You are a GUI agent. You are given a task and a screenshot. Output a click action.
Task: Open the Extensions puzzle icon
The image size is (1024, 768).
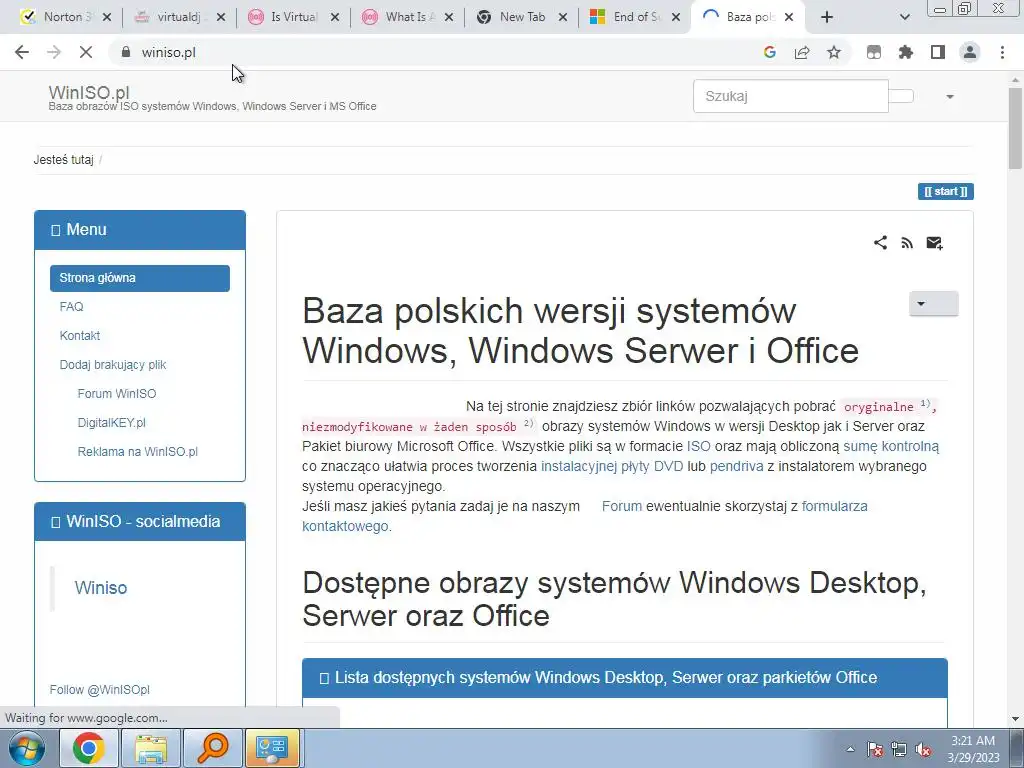pos(906,52)
